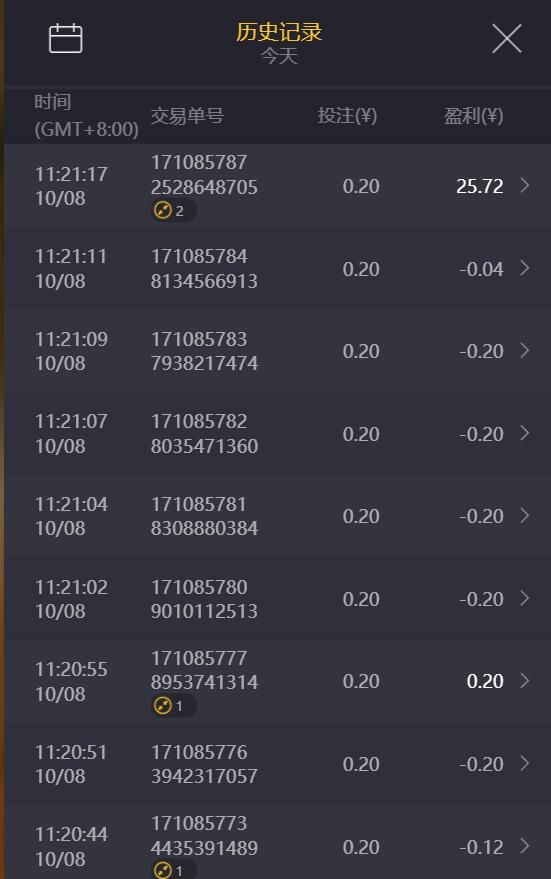Open details arrow for the 11:21:09 record
This screenshot has height=879, width=551.
coord(525,350)
